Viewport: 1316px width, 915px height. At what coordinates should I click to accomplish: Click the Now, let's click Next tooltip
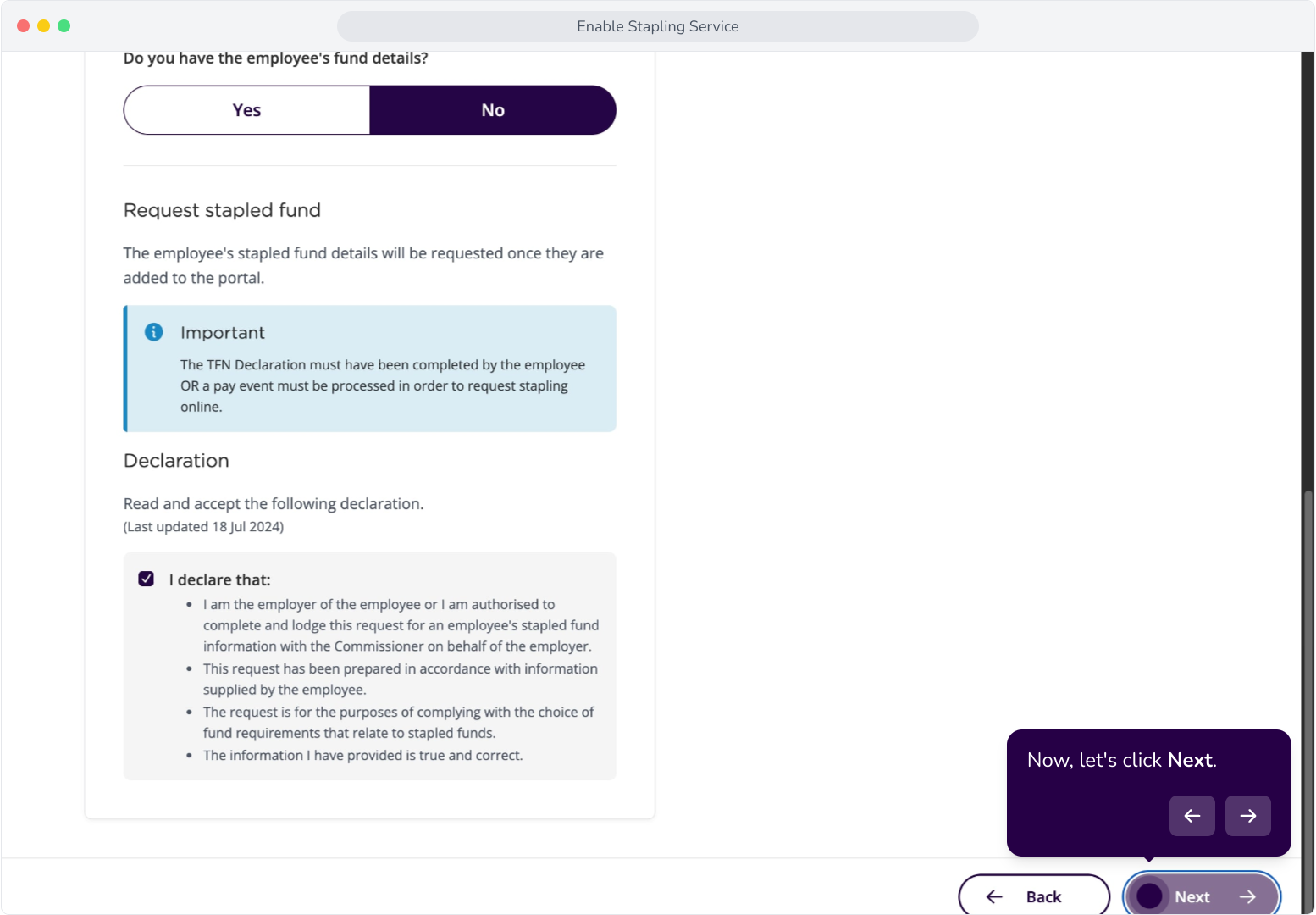(1149, 793)
